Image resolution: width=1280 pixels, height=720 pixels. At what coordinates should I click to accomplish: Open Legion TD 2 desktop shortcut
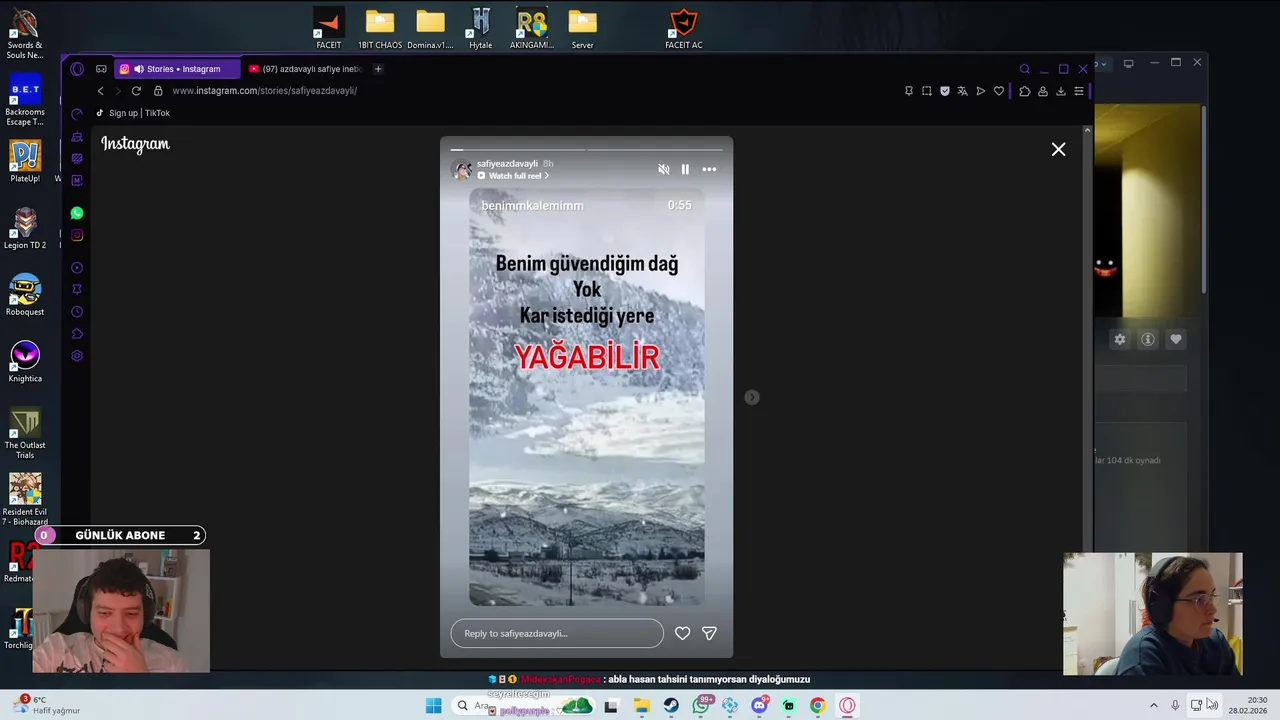click(25, 228)
